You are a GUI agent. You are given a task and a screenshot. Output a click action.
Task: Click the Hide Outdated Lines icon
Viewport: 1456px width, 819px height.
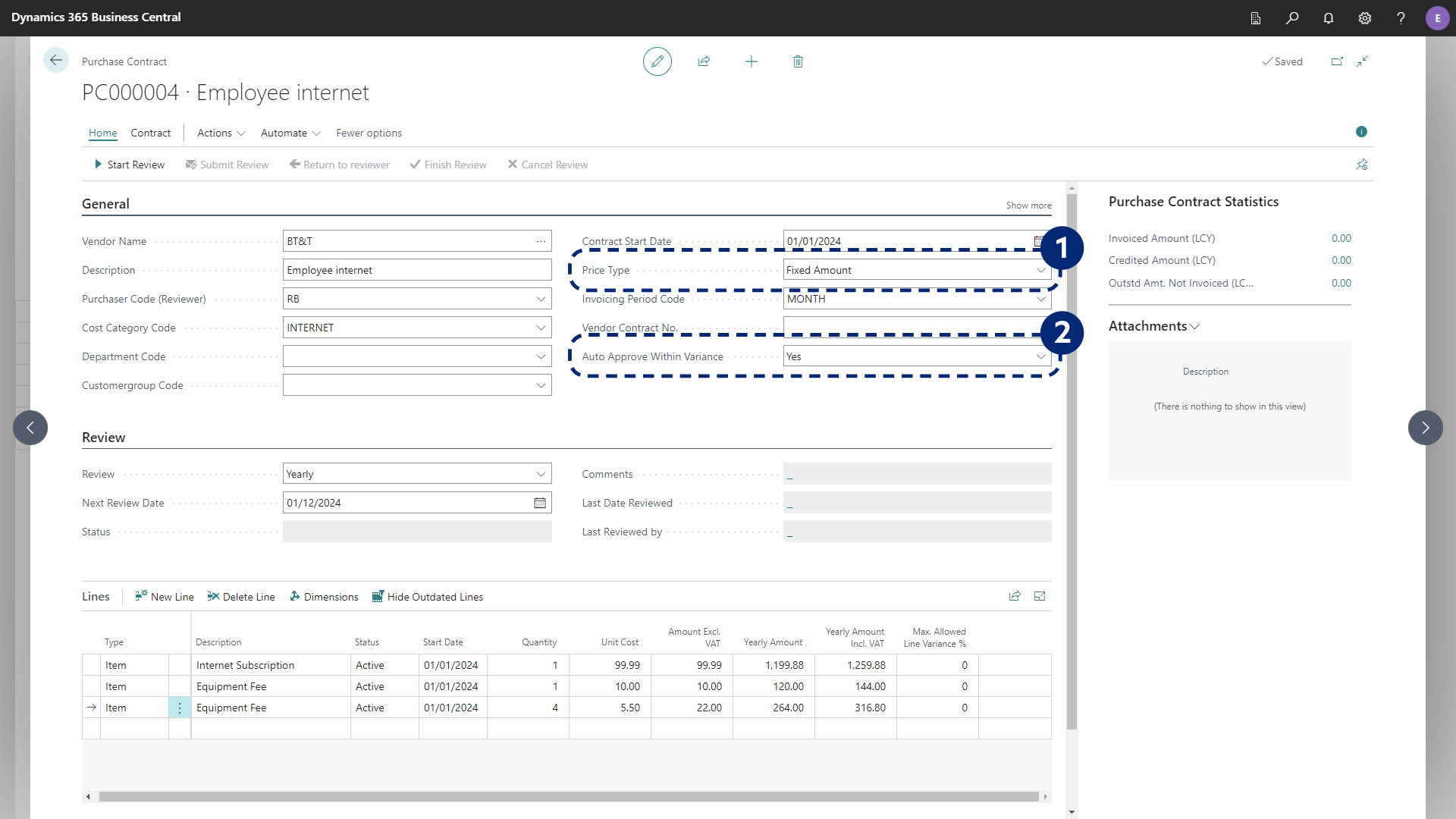tap(378, 596)
